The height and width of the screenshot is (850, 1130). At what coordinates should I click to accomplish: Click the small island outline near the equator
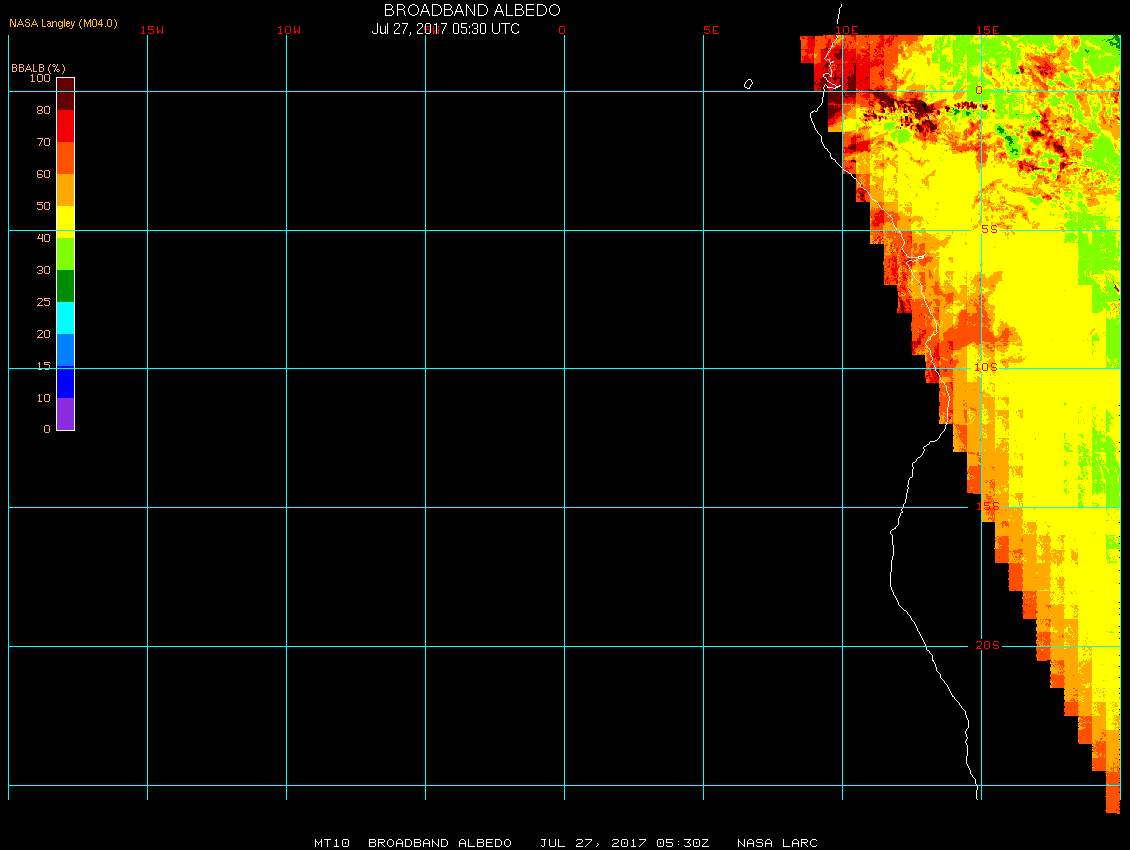pos(748,84)
